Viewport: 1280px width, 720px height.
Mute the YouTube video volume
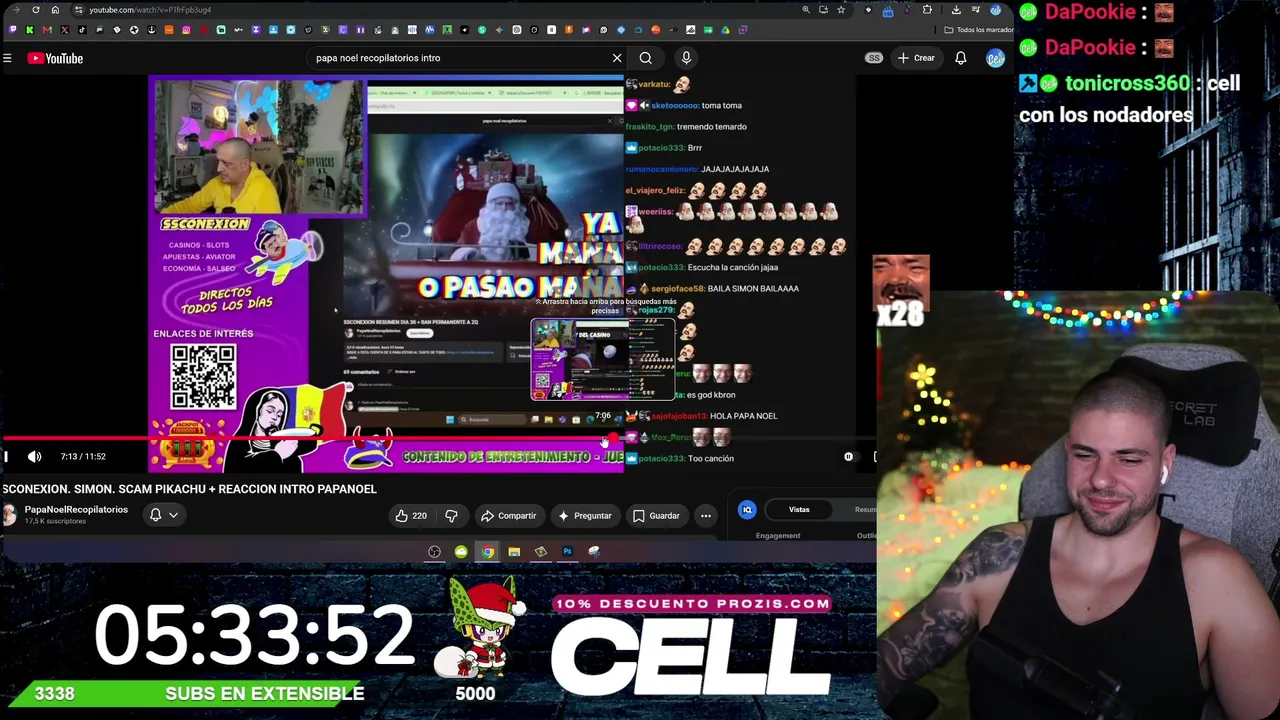pos(34,457)
